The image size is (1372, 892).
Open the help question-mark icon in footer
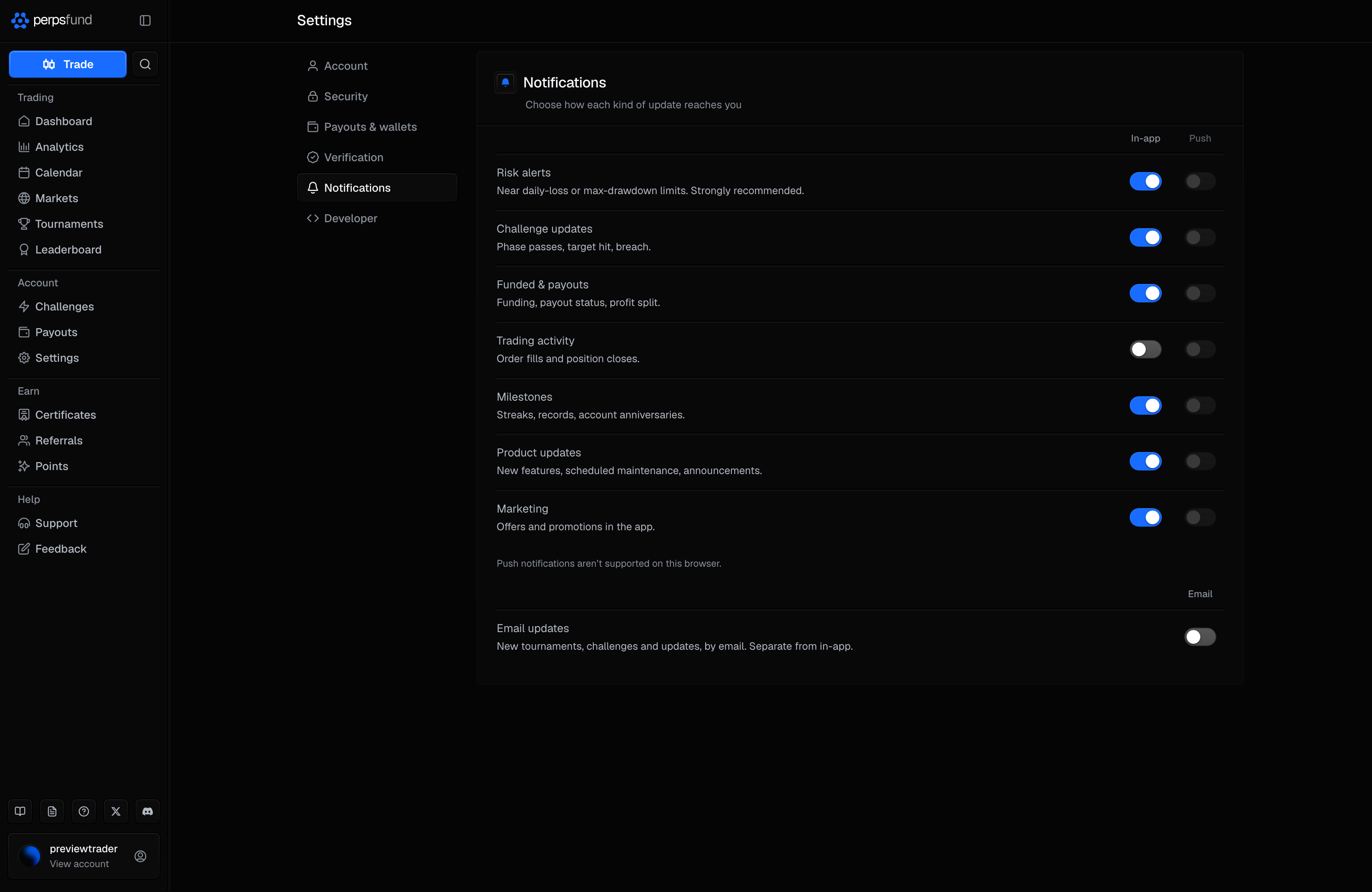coord(83,811)
